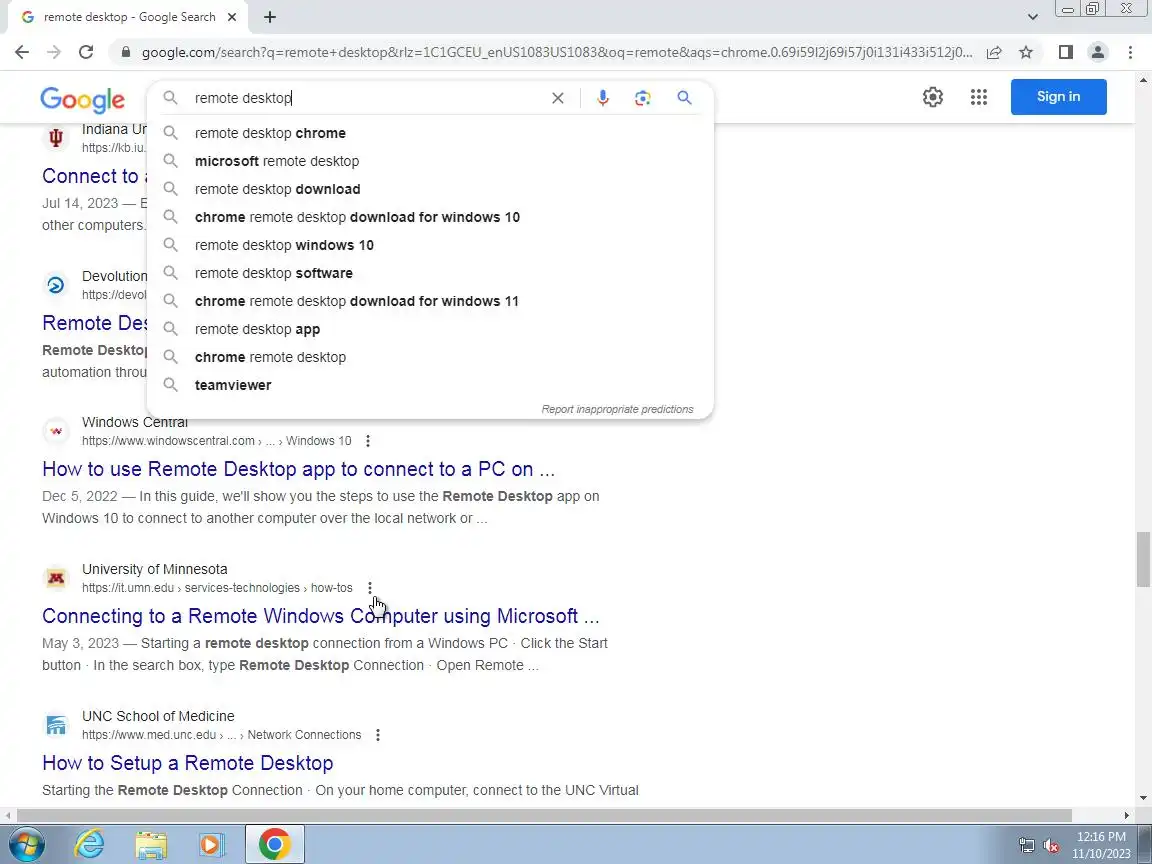The height and width of the screenshot is (864, 1152).
Task: Select suggestion teamviewer
Action: tap(430, 385)
